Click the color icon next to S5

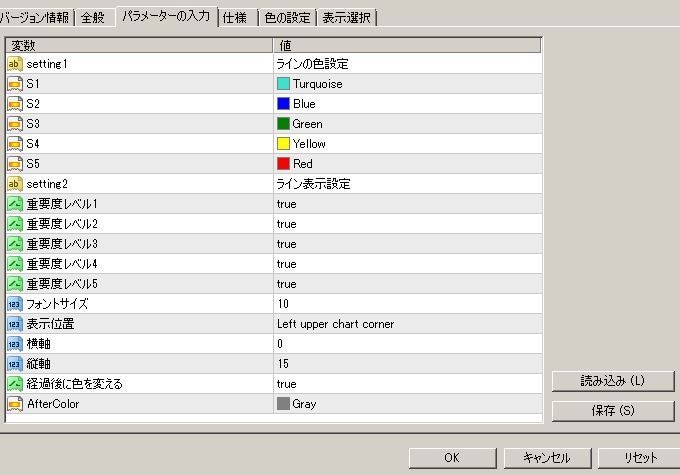(15, 164)
